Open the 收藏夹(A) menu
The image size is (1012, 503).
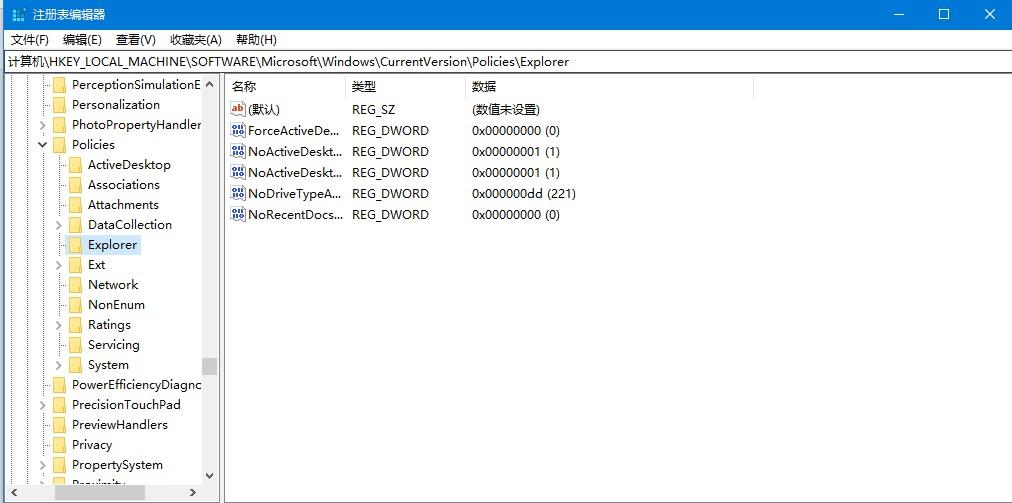tap(195, 40)
